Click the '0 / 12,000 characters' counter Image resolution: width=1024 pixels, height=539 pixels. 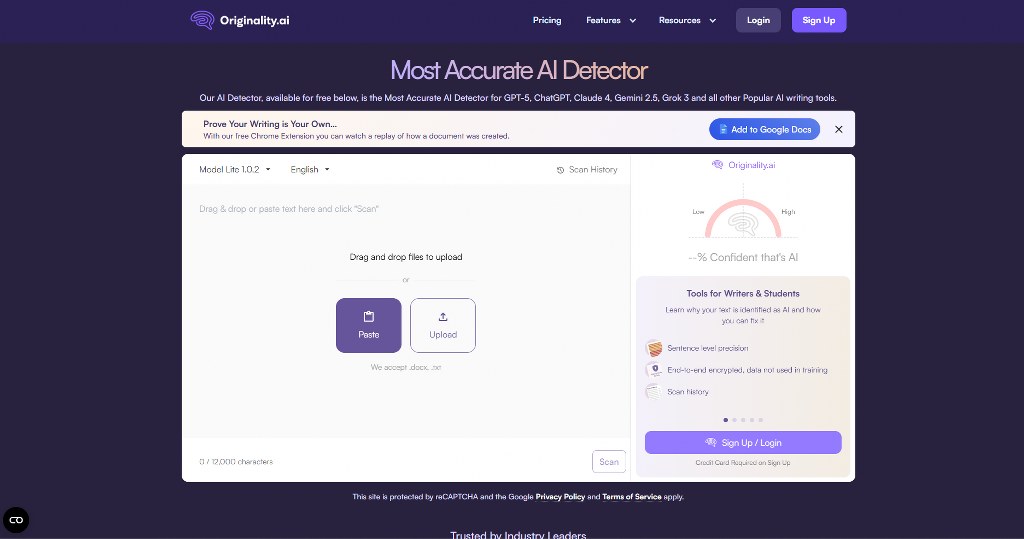pyautogui.click(x=236, y=461)
